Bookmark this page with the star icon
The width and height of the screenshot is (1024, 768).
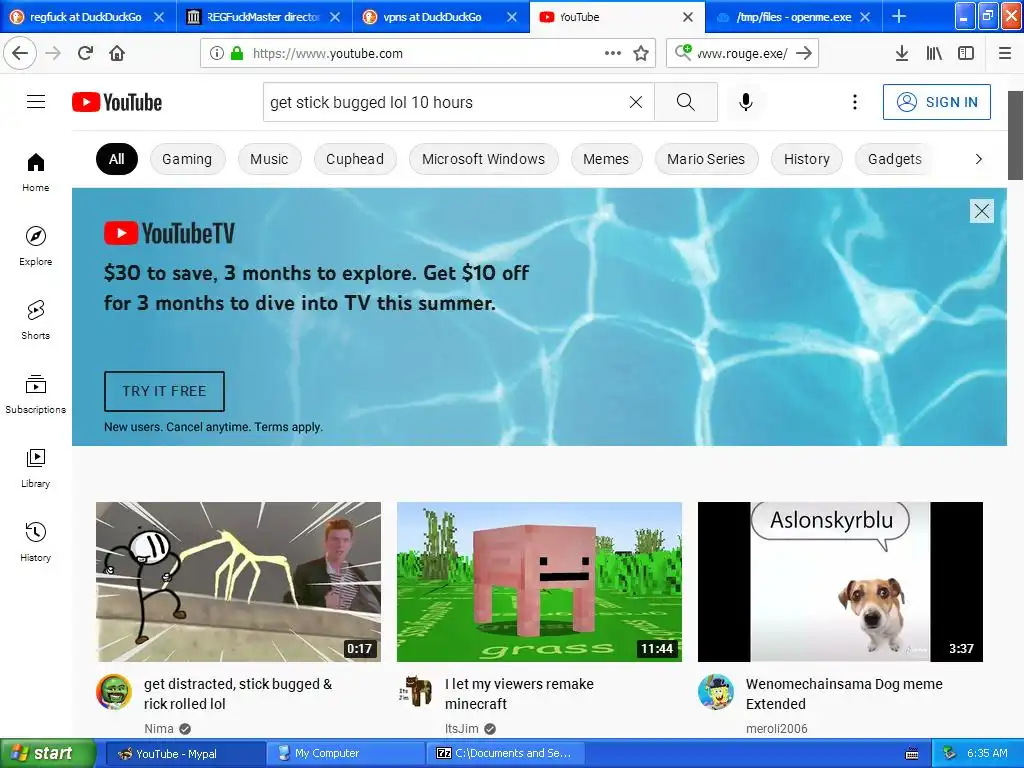641,53
